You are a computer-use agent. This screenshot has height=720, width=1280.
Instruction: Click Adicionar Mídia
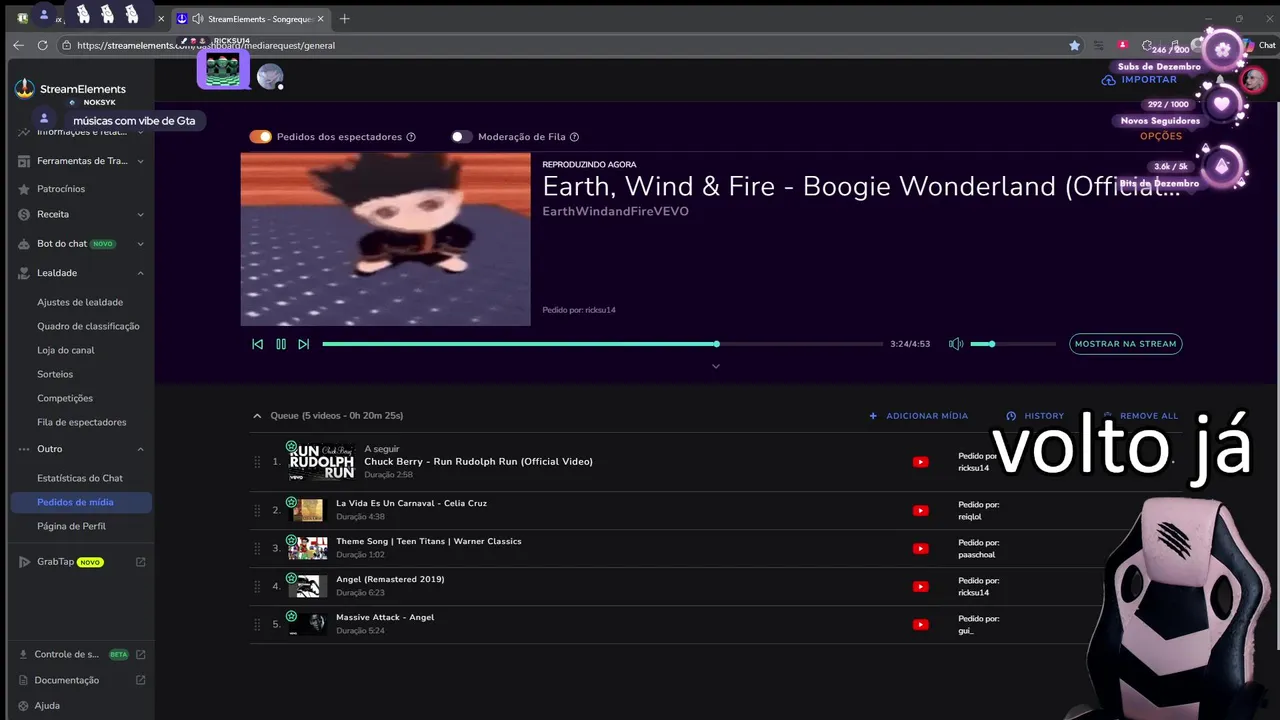918,416
